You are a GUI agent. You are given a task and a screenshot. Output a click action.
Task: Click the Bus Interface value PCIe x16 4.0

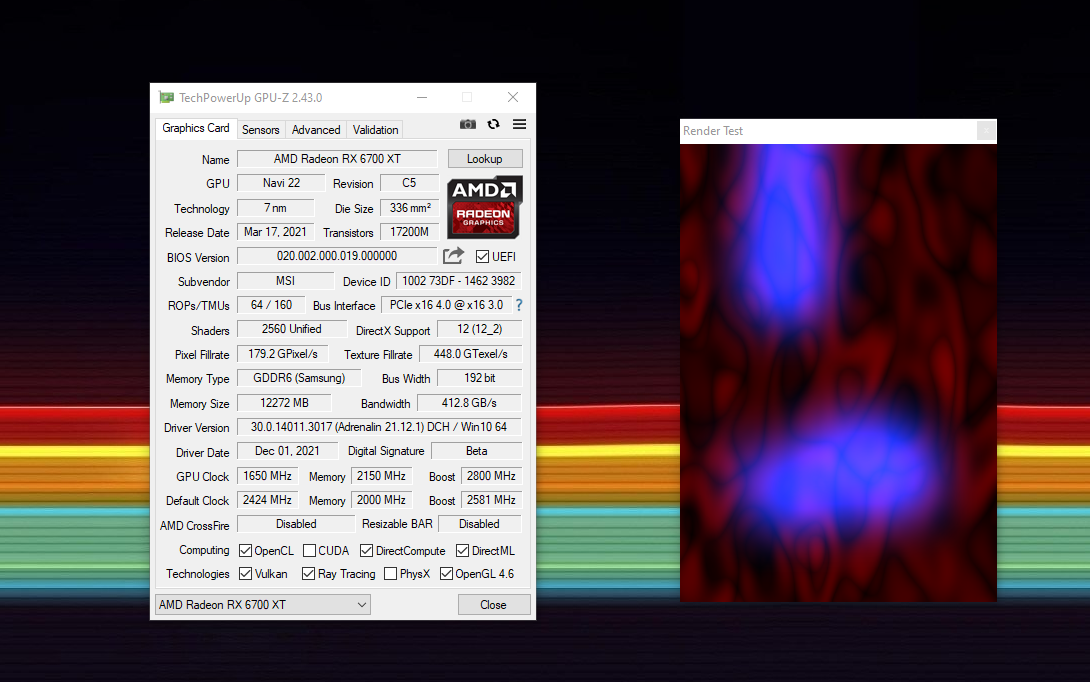click(446, 305)
